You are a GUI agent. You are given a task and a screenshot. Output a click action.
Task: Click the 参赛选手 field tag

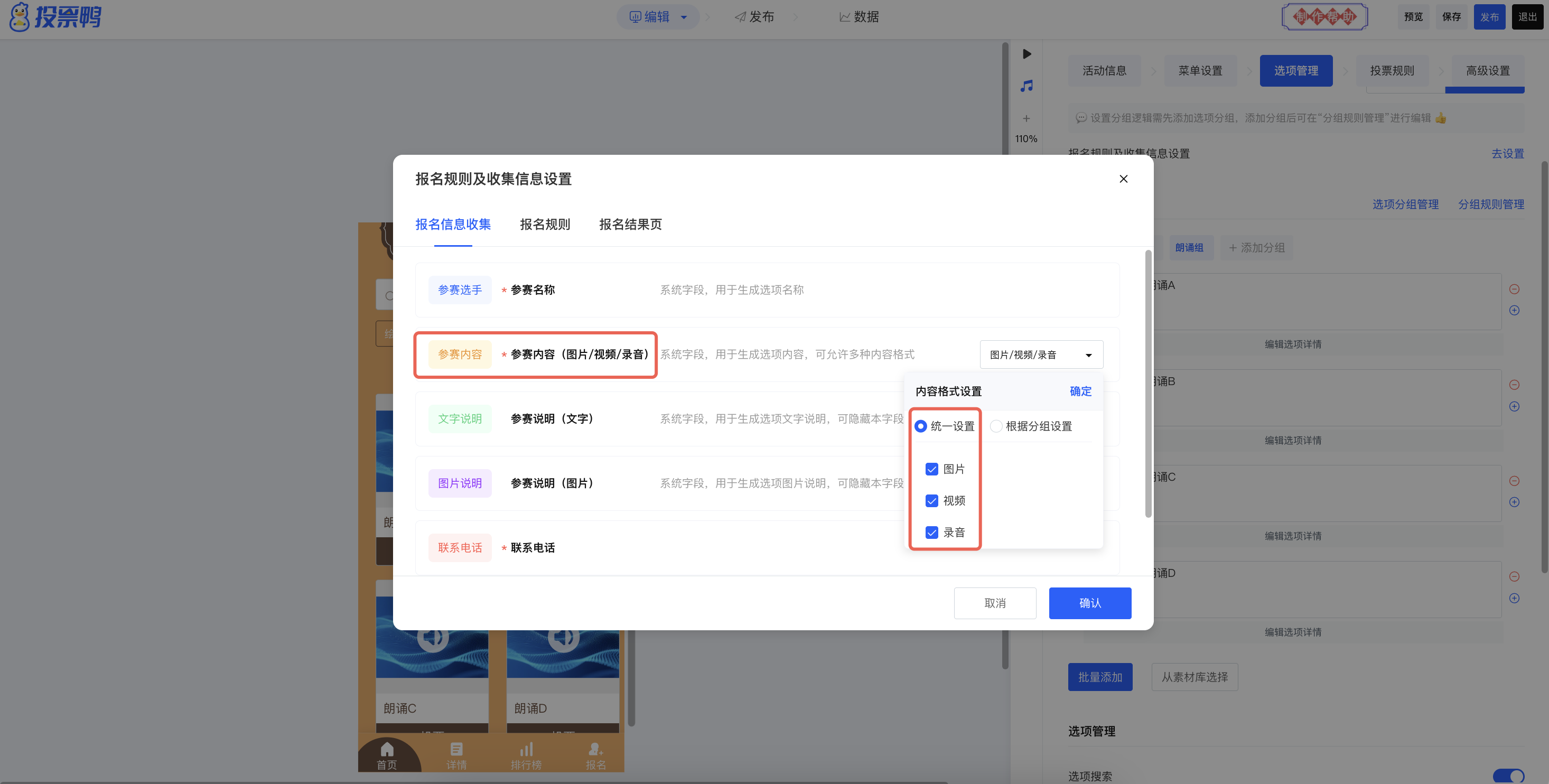pyautogui.click(x=460, y=290)
